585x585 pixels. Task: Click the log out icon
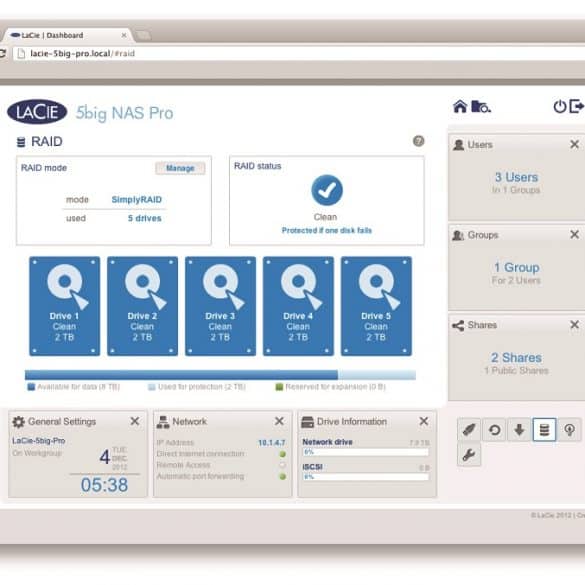tap(576, 106)
